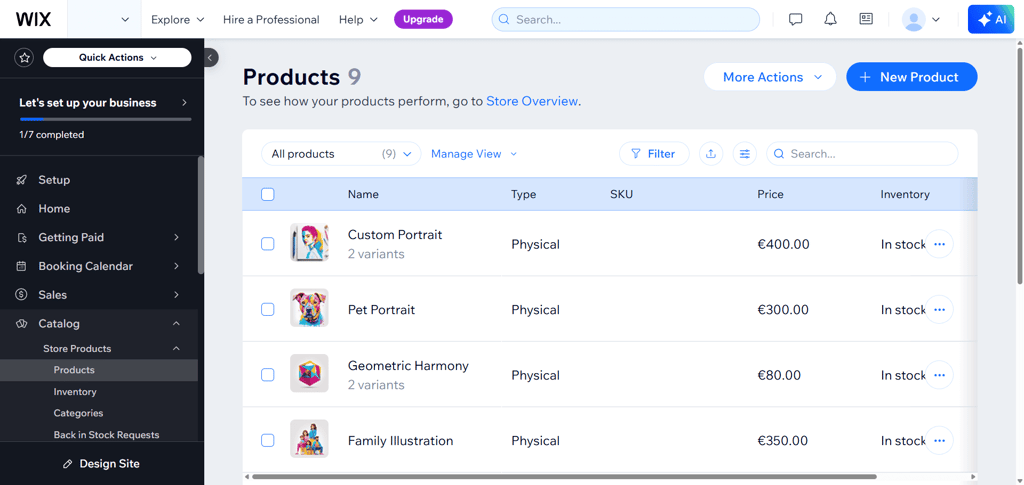
Task: Check the Geometric Harmony row checkbox
Action: (x=268, y=375)
